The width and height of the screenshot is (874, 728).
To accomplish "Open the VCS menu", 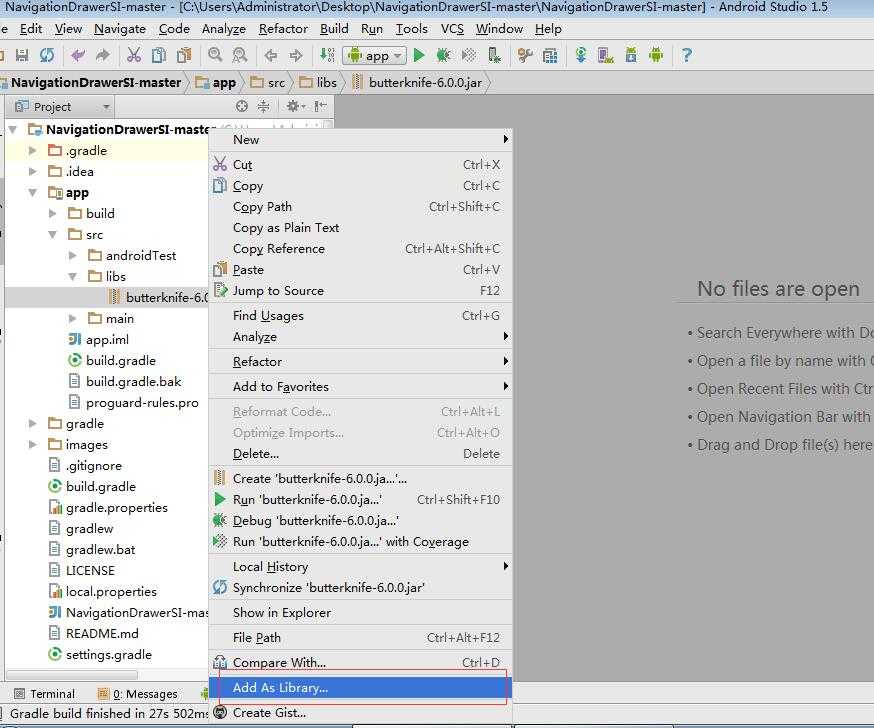I will [452, 28].
